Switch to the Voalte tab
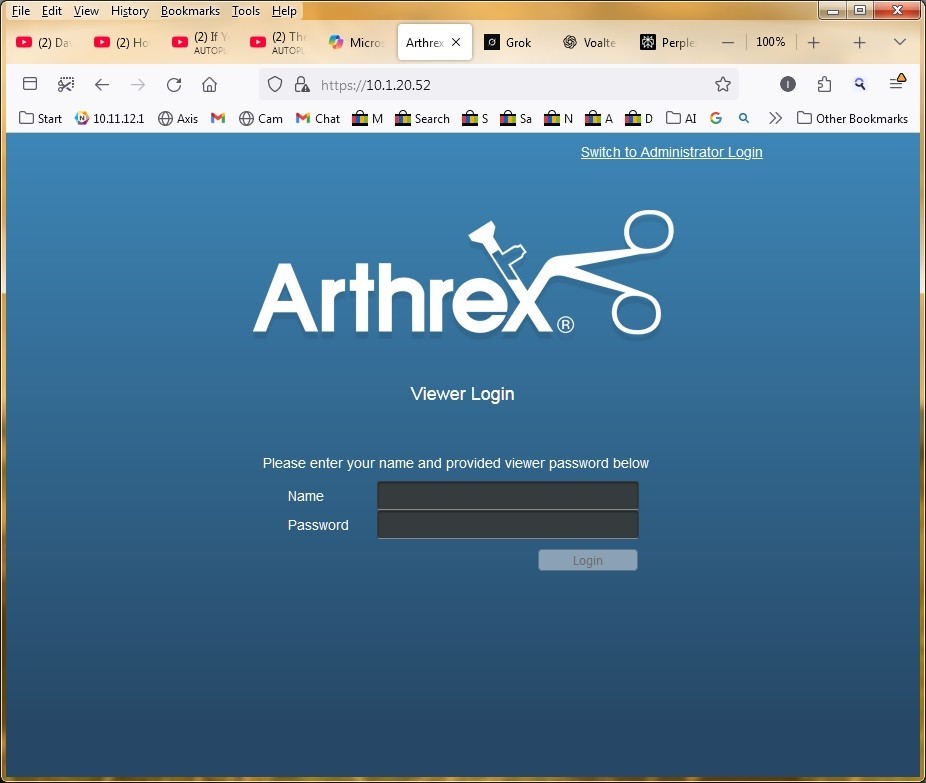The height and width of the screenshot is (783, 926). (x=589, y=43)
